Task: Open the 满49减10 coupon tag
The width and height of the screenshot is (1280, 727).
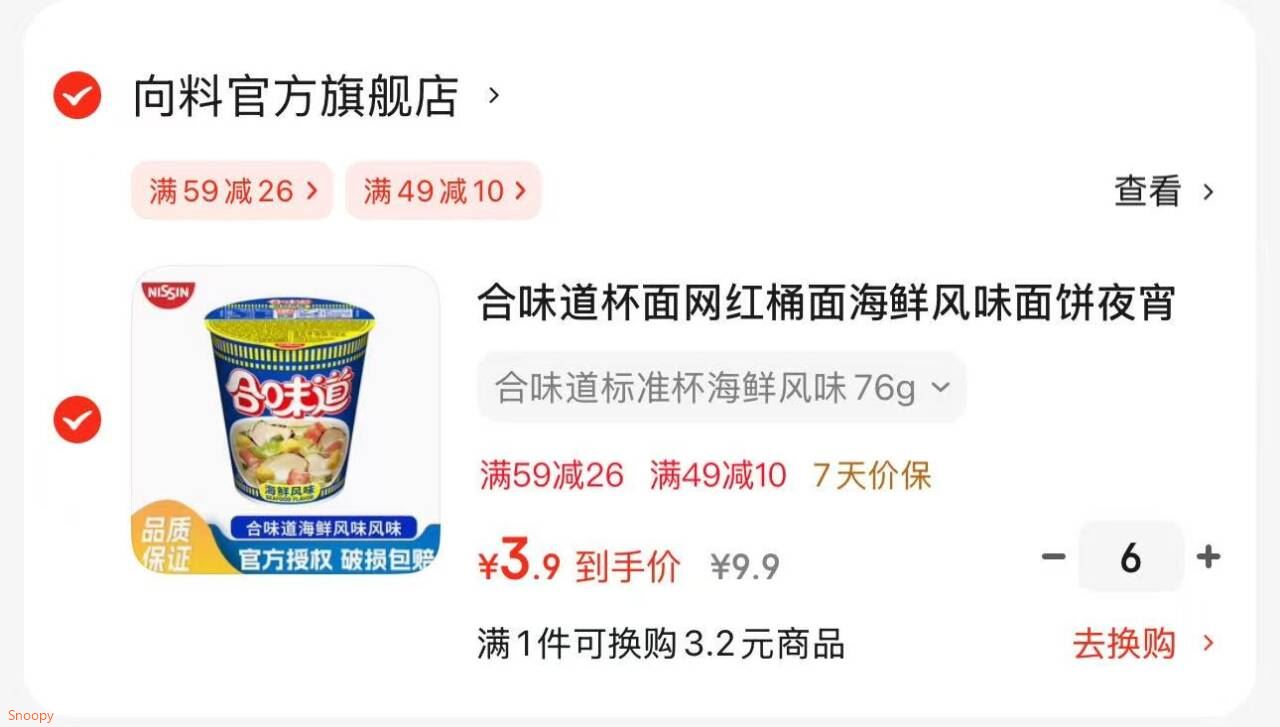Action: (x=443, y=190)
